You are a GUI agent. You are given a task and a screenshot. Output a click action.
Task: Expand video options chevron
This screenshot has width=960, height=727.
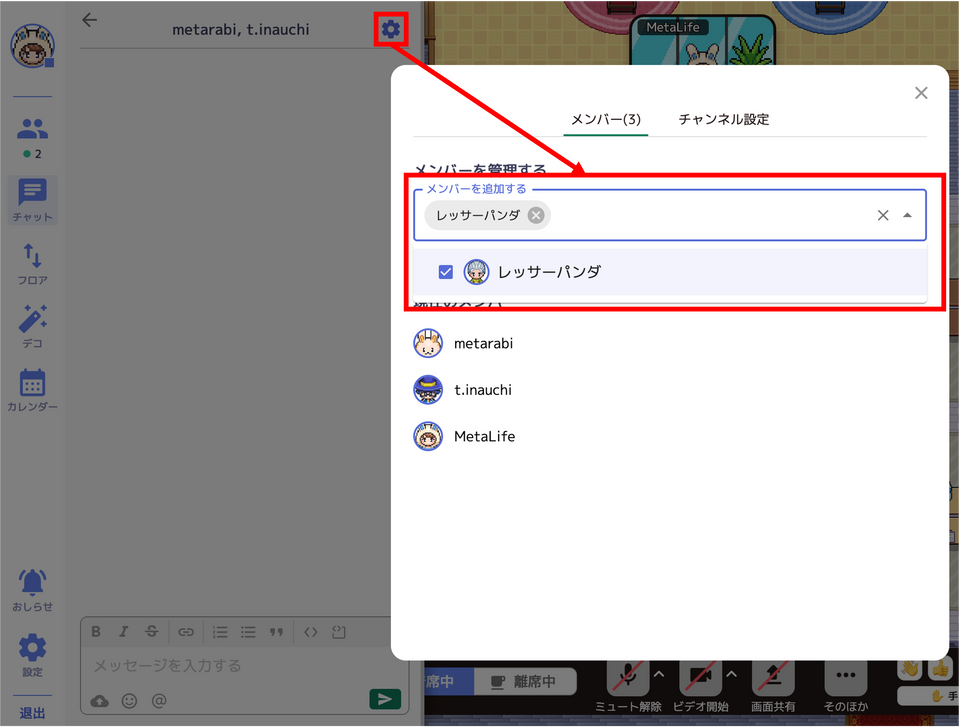(732, 674)
